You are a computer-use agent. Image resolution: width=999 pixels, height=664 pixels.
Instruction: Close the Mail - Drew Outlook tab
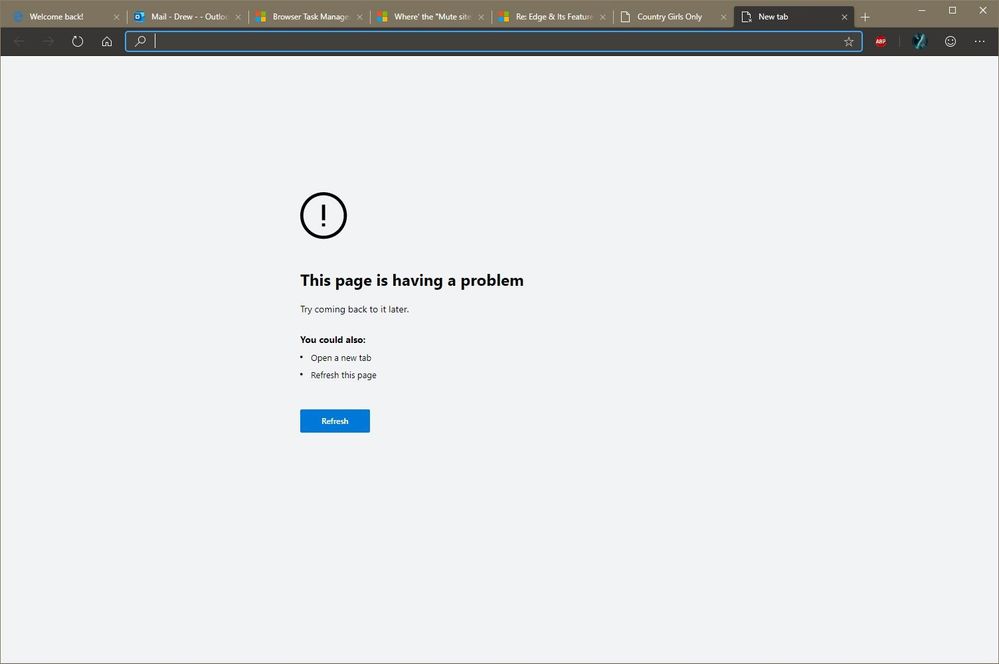click(x=238, y=17)
